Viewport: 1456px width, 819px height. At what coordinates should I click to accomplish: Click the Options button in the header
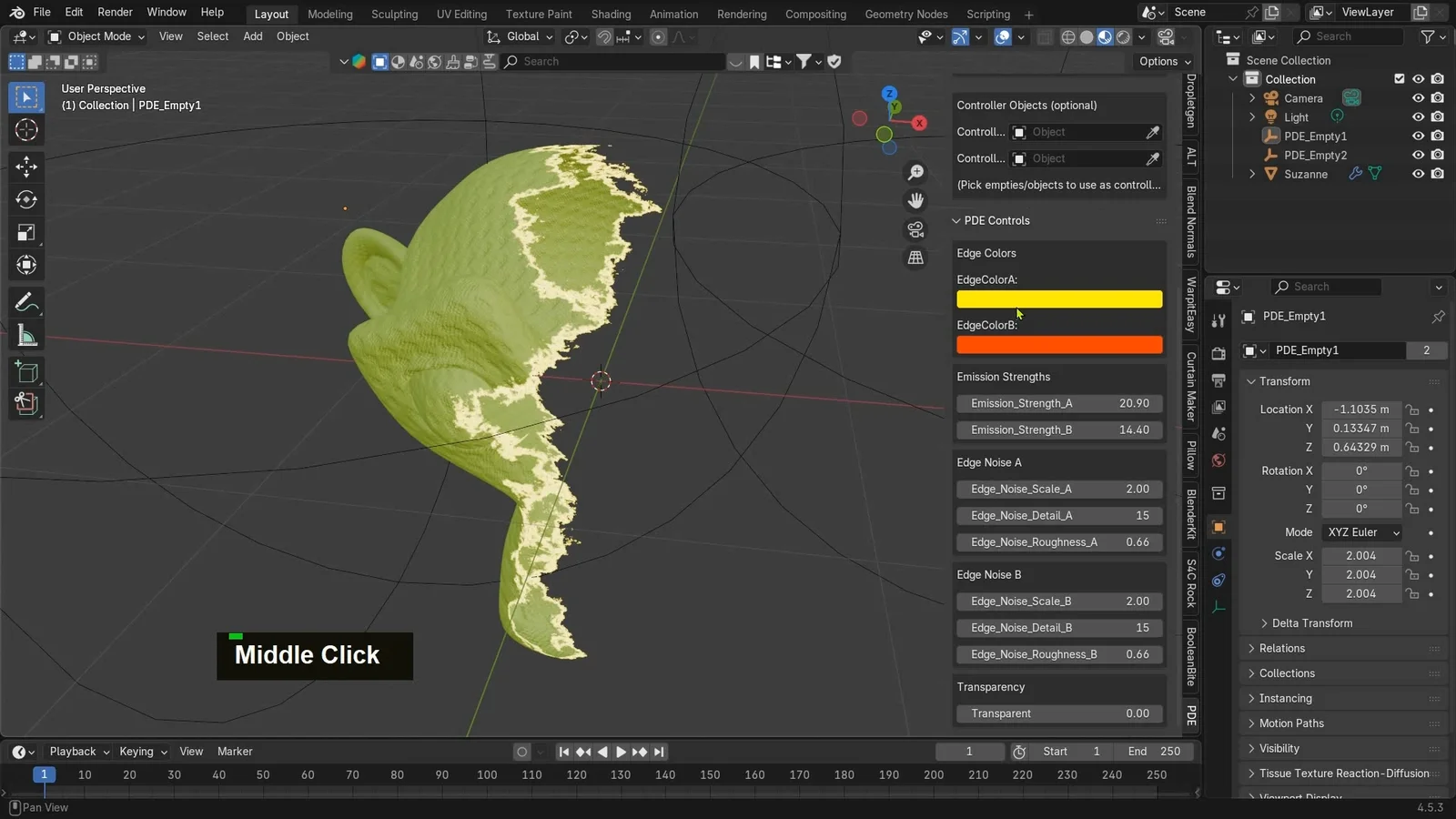(x=1162, y=61)
